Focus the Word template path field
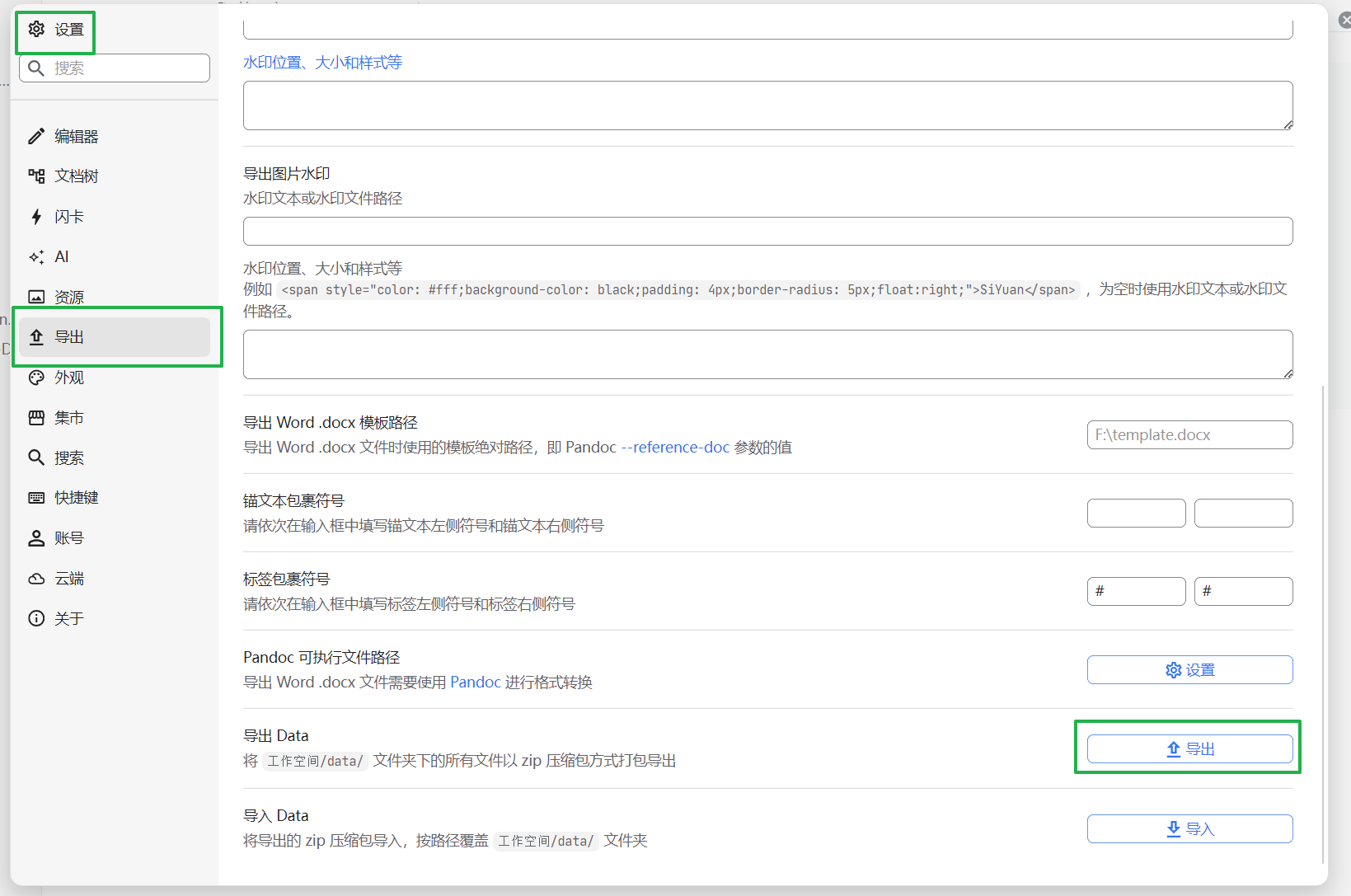 click(x=1189, y=435)
